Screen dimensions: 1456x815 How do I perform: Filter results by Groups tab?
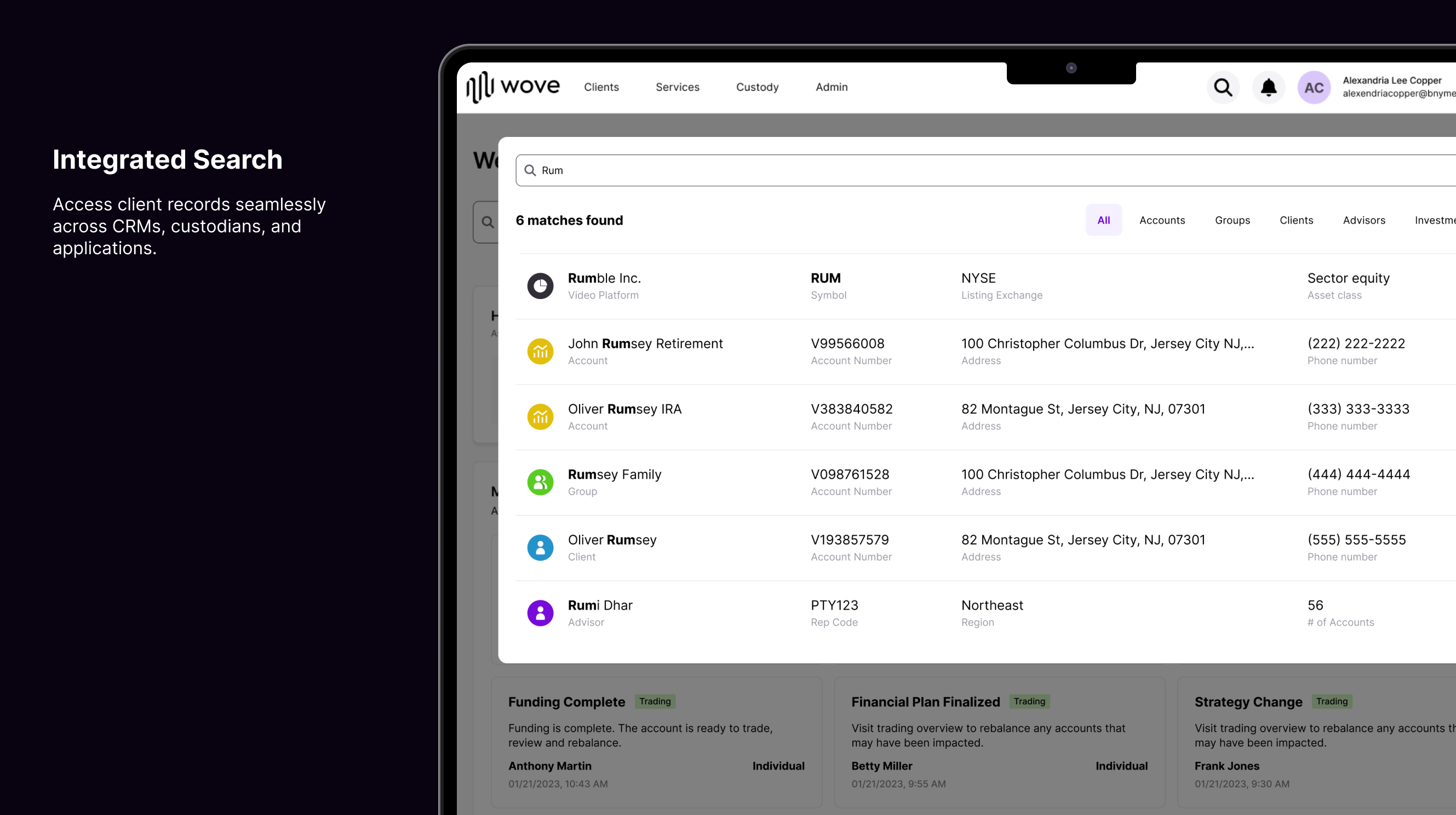pyautogui.click(x=1232, y=220)
